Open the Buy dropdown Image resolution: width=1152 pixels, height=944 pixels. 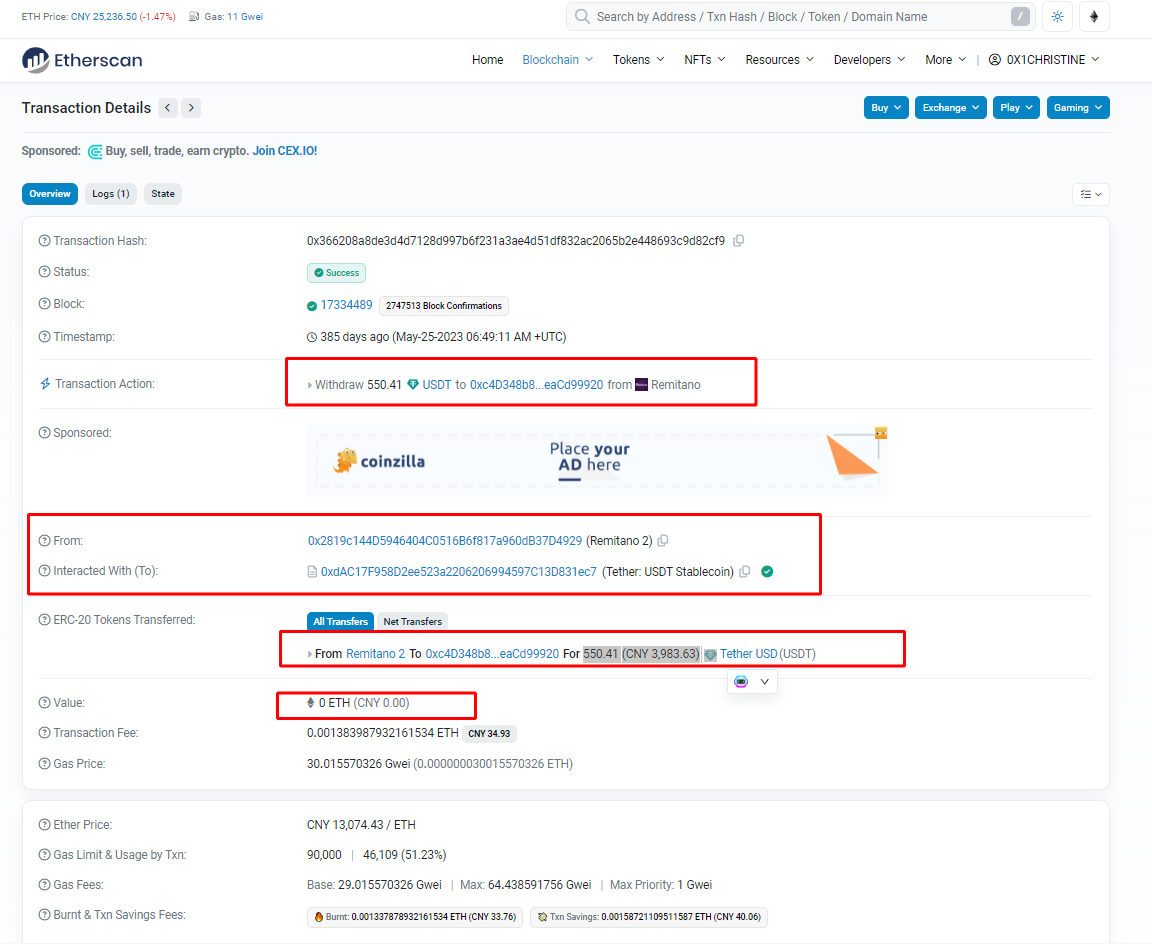[x=886, y=108]
